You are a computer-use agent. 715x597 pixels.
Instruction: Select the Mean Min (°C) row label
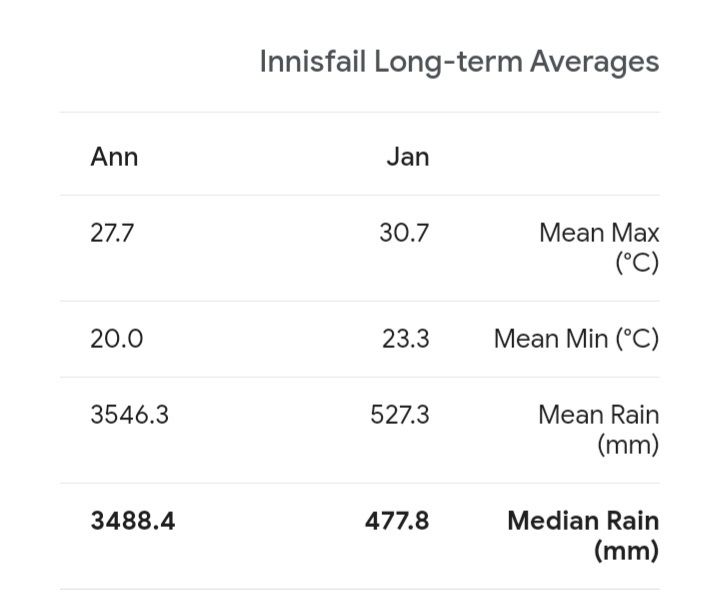click(x=576, y=339)
